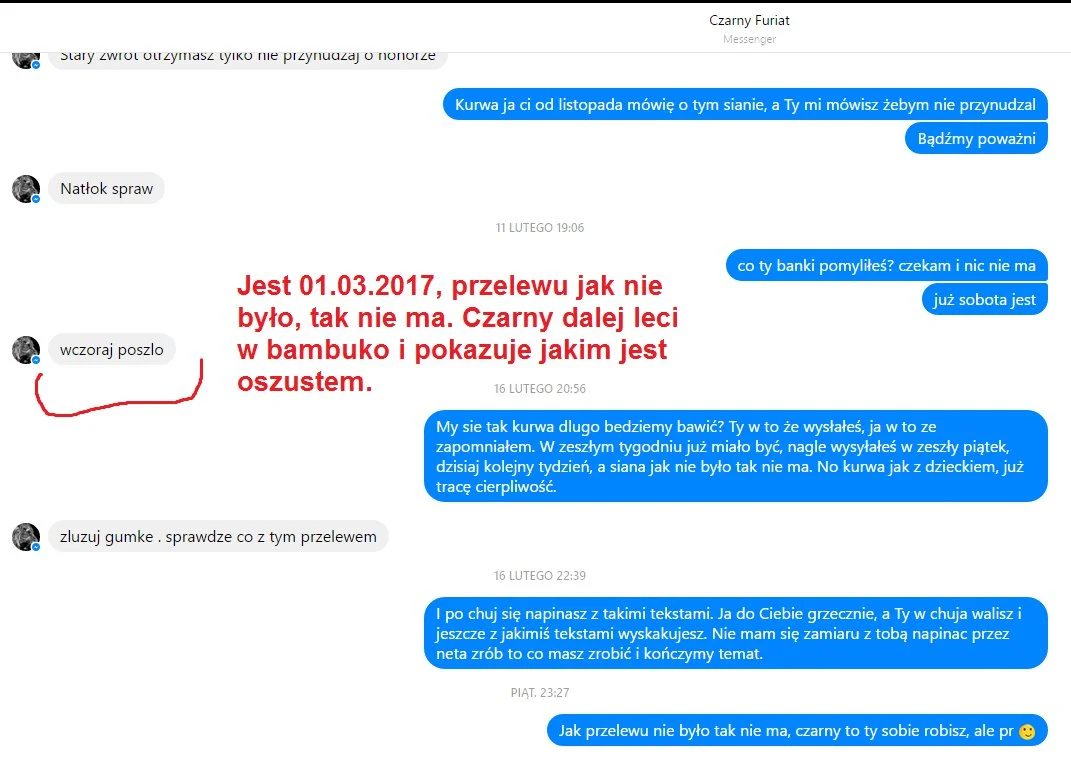Select 'co ty banki pomyliłeś?' message bubble

click(x=887, y=266)
